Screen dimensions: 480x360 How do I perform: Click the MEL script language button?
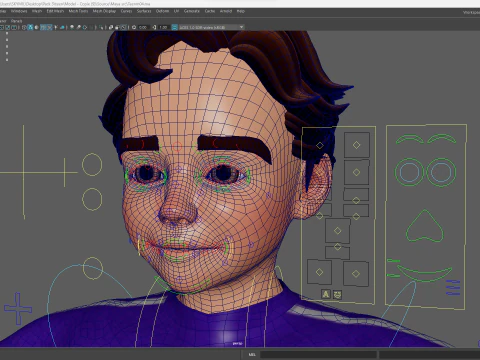[252, 355]
